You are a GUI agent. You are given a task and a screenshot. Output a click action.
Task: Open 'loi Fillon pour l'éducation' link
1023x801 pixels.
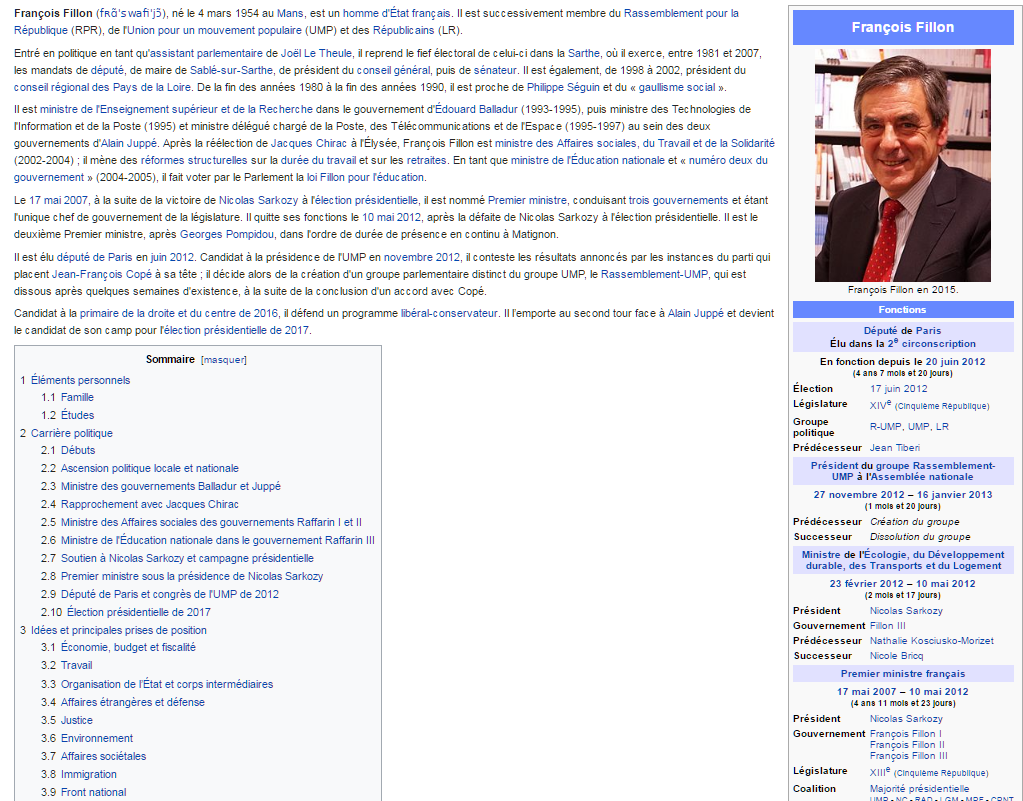pos(365,177)
